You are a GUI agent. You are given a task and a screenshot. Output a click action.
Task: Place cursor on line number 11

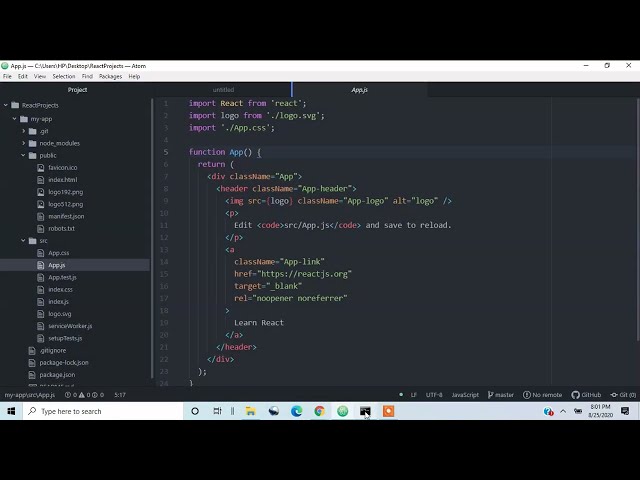(164, 225)
